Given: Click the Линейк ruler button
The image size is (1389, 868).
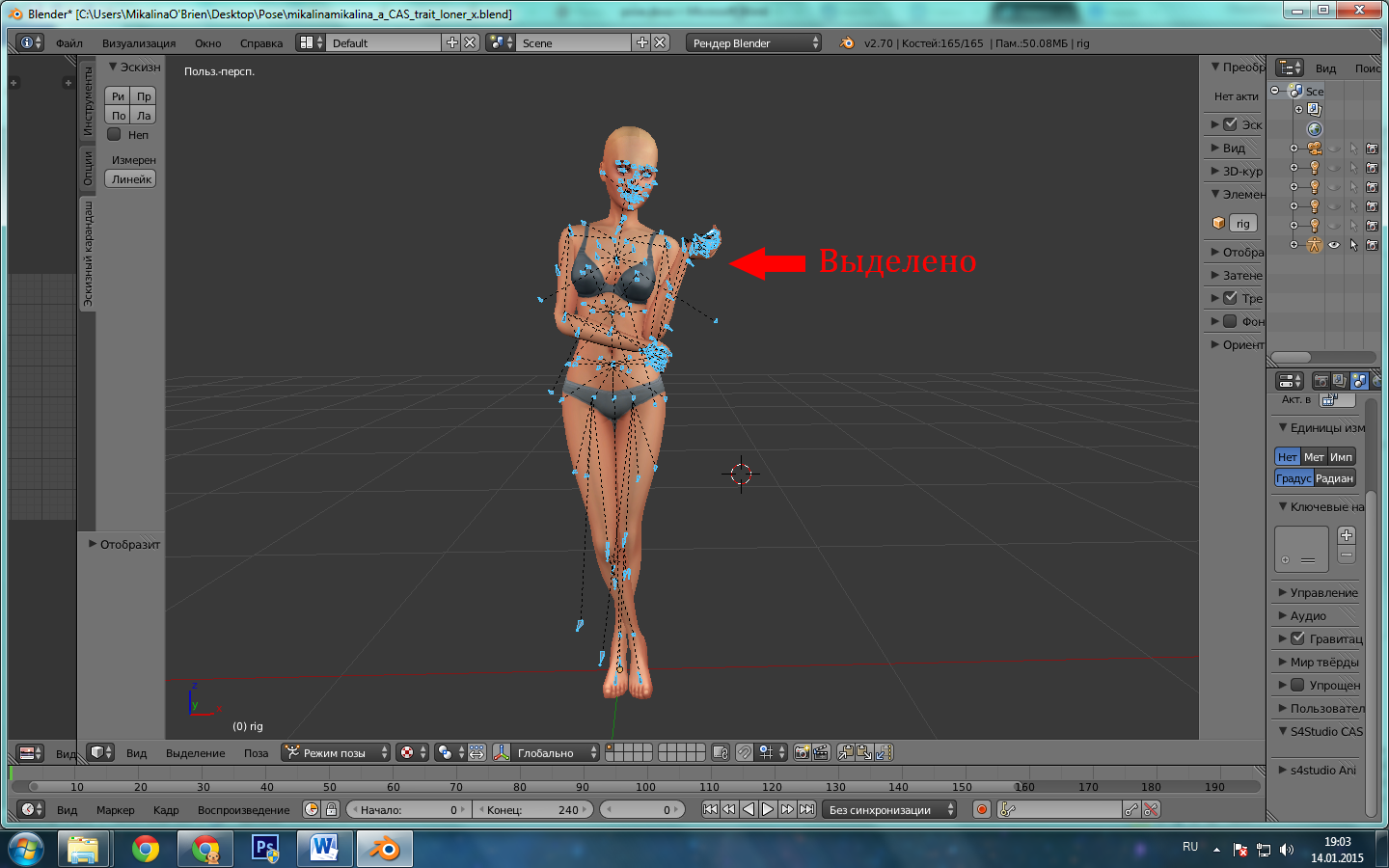Looking at the screenshot, I should 131,178.
